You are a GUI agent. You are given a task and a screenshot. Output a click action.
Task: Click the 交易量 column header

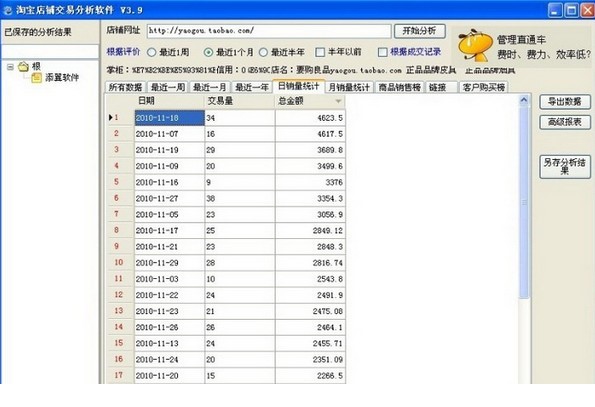point(240,101)
